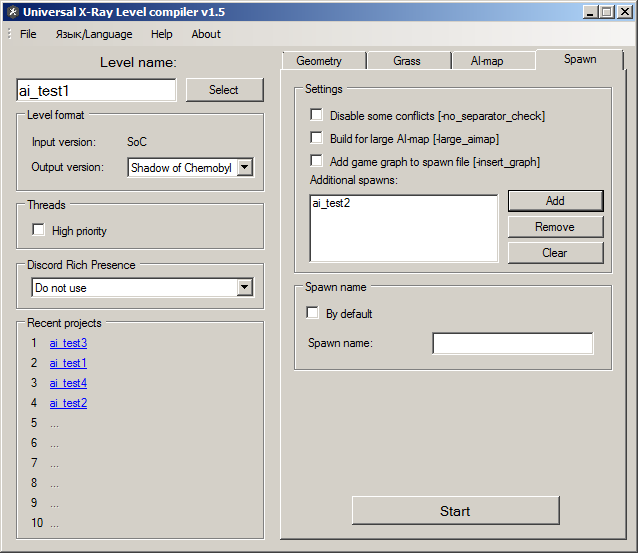Viewport: 638px width, 553px height.
Task: Click the app icon in title bar
Action: click(12, 12)
